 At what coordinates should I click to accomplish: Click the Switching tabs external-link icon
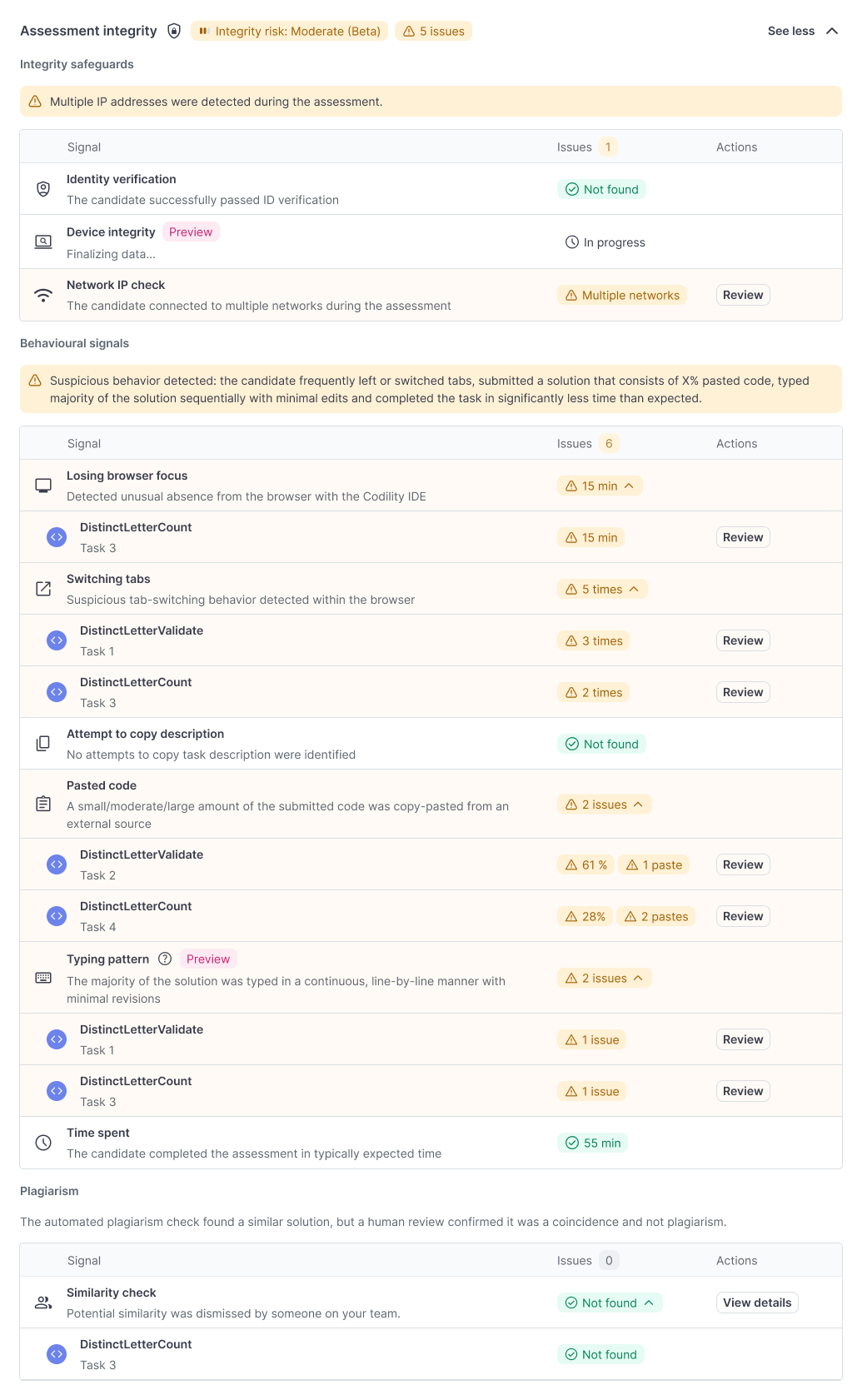point(43,589)
